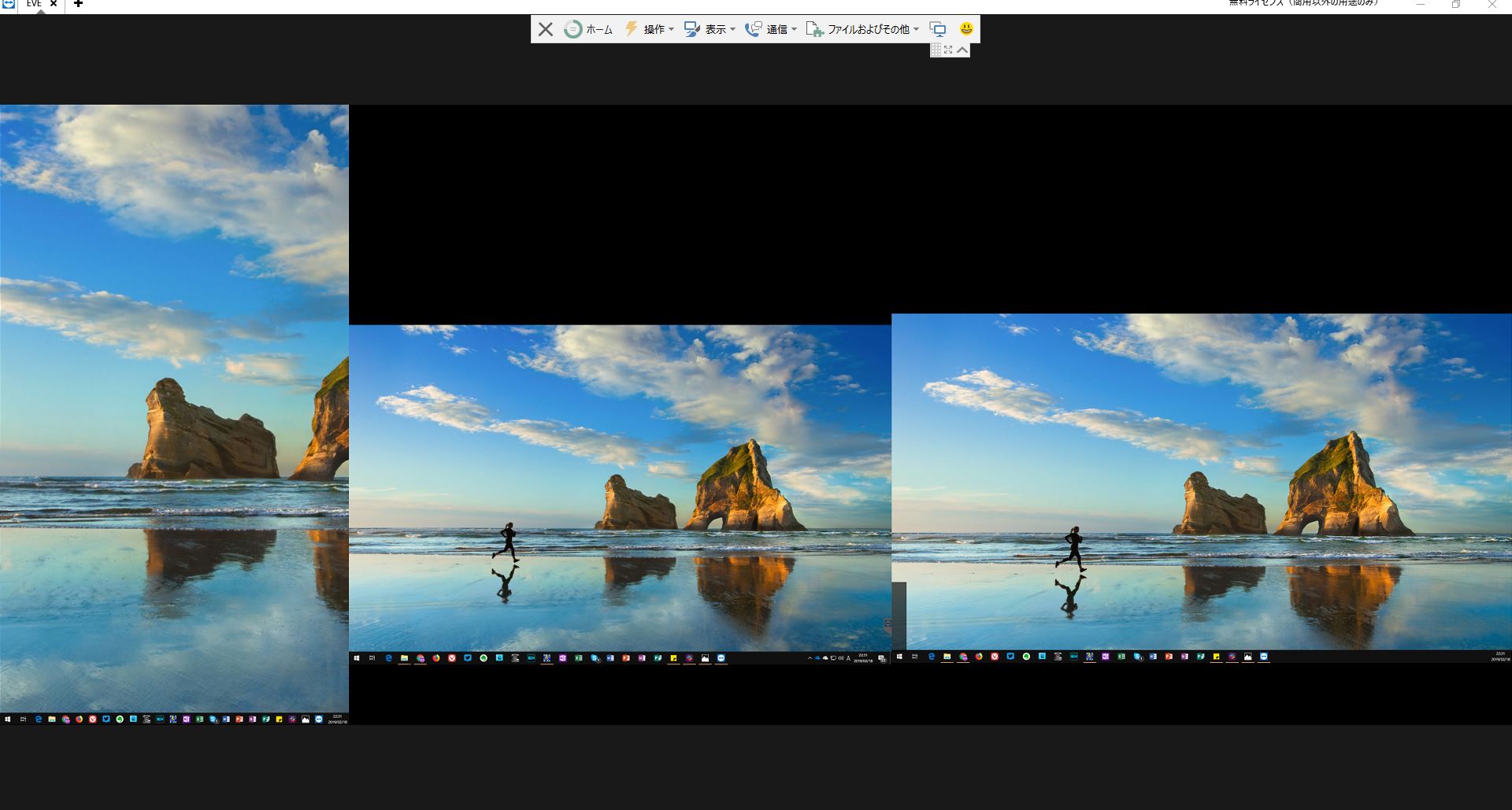Click the monitor selection icon in the TeamViewer toolbar
This screenshot has width=1512, height=810.
938,29
